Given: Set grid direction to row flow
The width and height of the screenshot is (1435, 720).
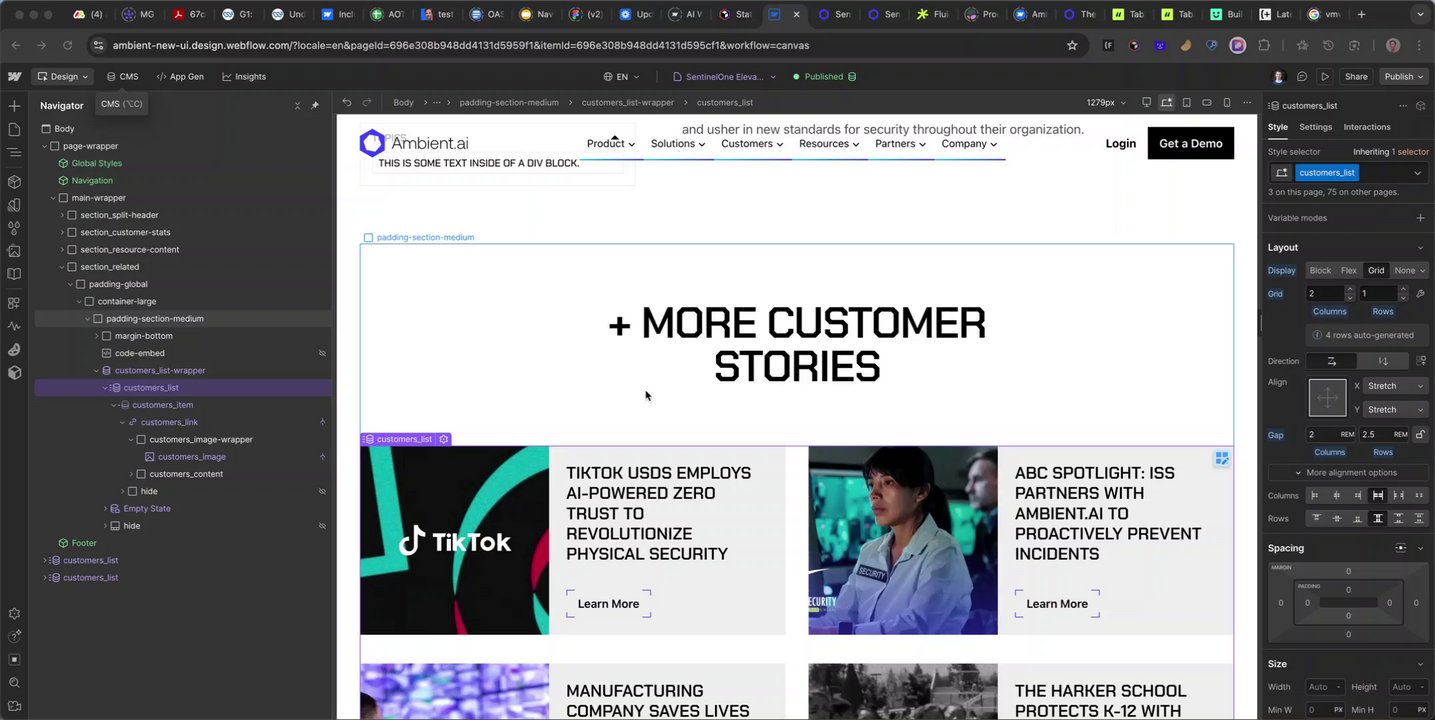Looking at the screenshot, I should (1331, 361).
